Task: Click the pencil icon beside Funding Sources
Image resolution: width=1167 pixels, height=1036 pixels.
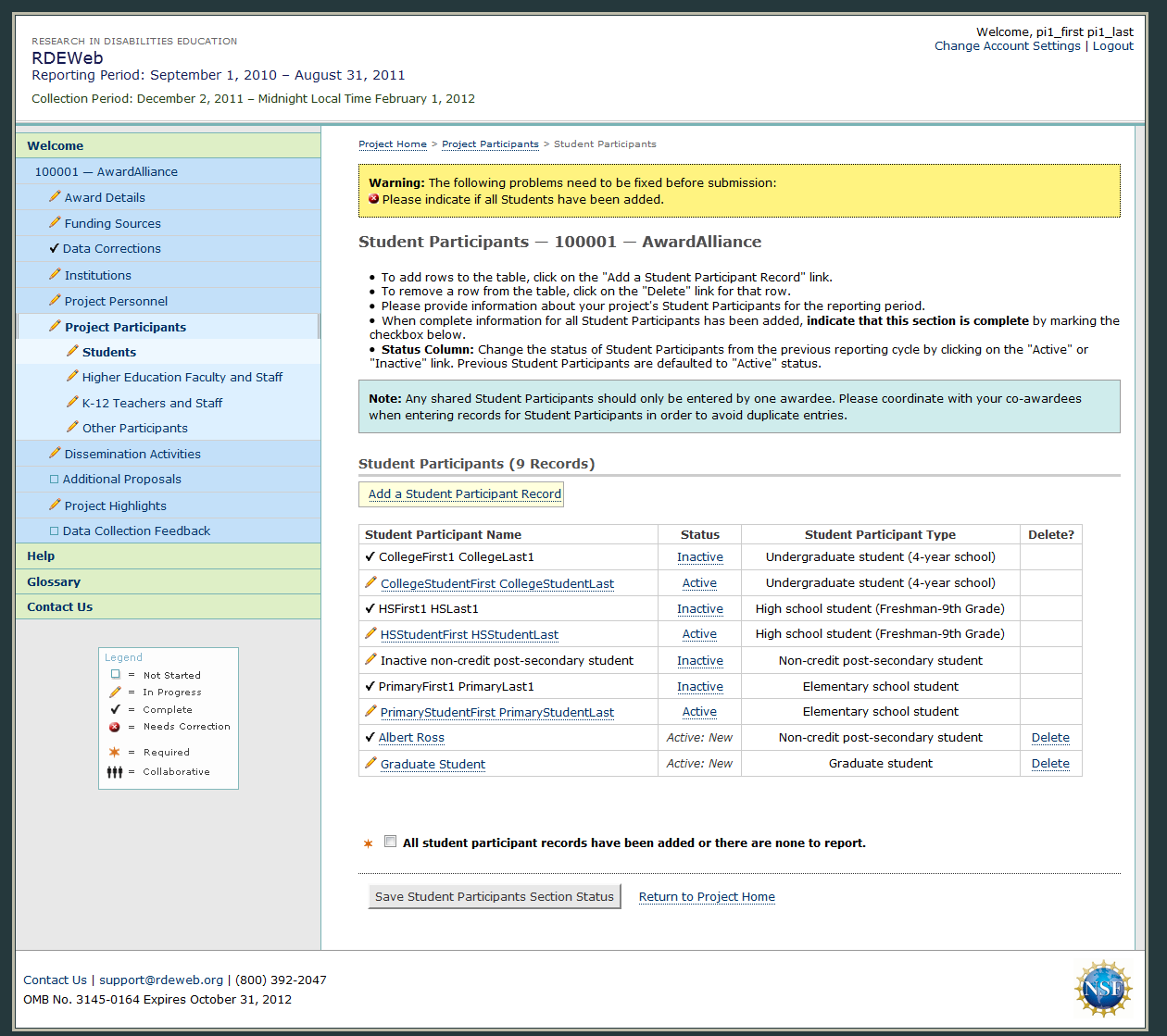Action: tap(55, 222)
